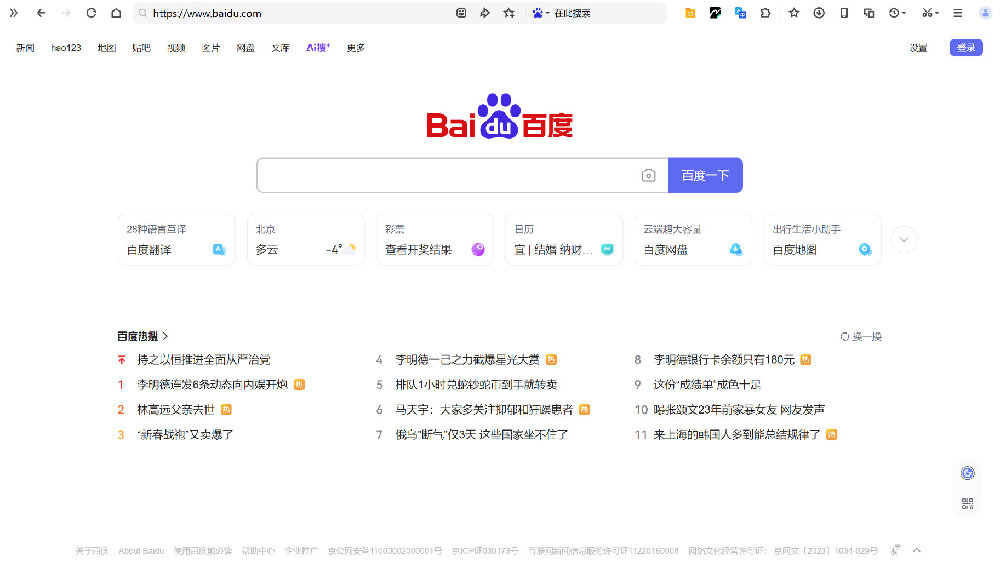Viewport: 1000px width, 562px height.
Task: Open hot search 这份“成绩单”成色十足
Action: coord(707,385)
